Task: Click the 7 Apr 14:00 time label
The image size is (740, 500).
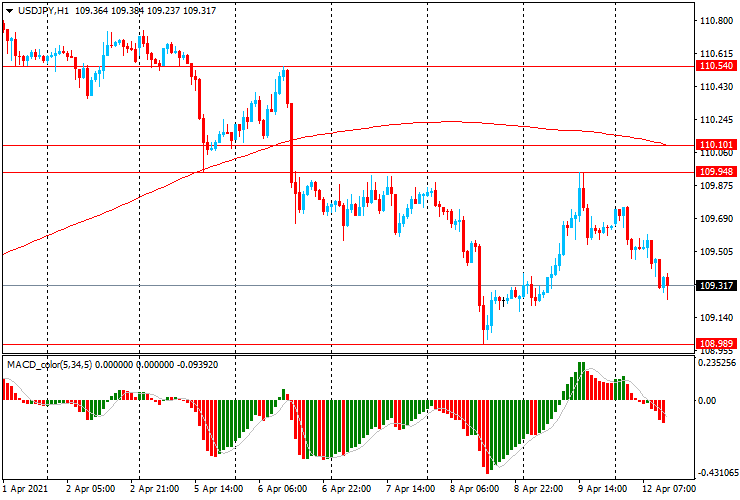Action: (x=411, y=488)
